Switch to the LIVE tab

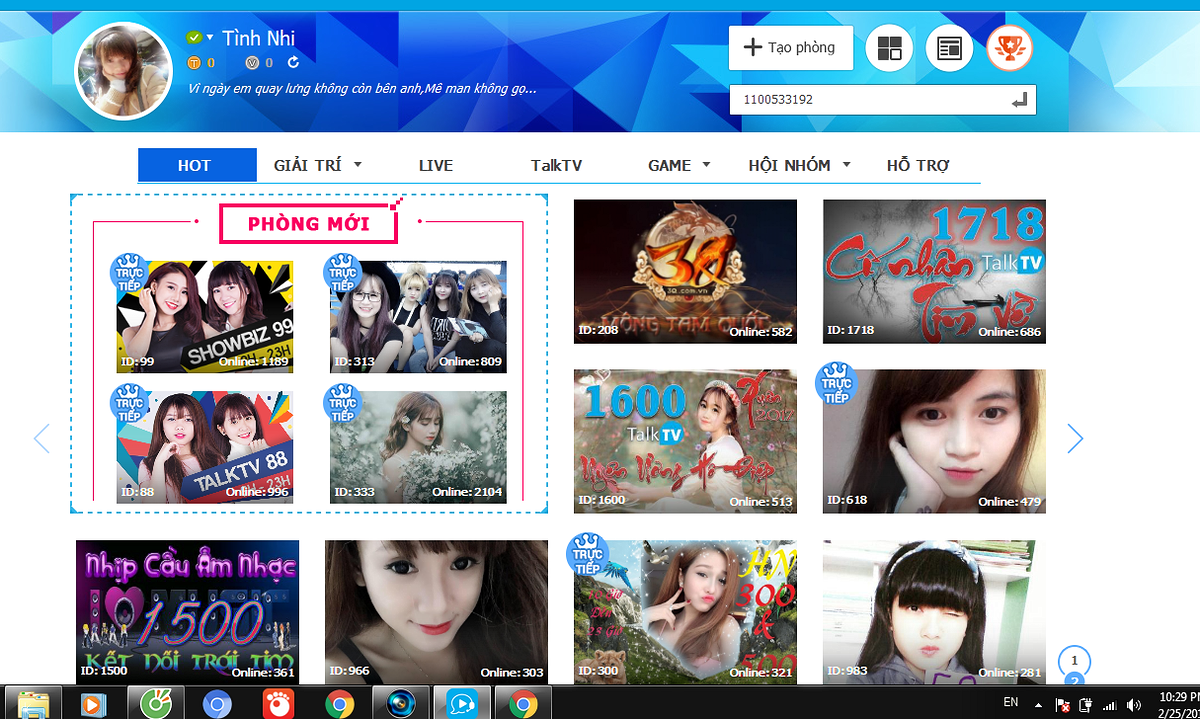(436, 165)
